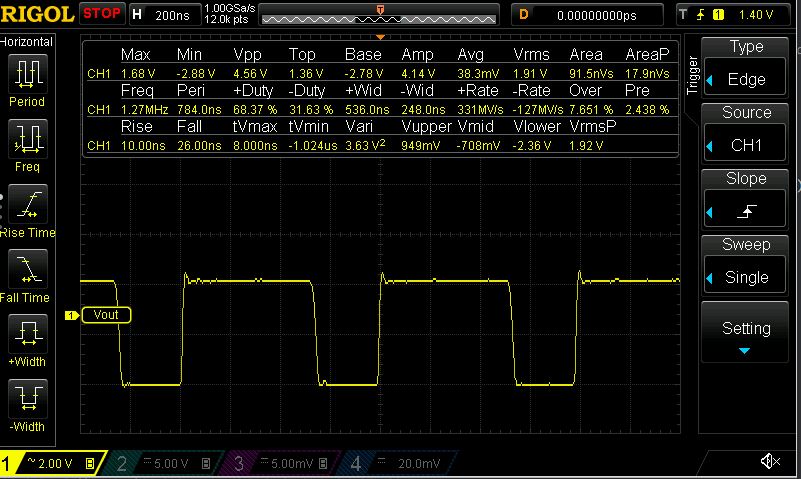
Task: Select channel 2 tab at 5.00 V
Action: 163,464
